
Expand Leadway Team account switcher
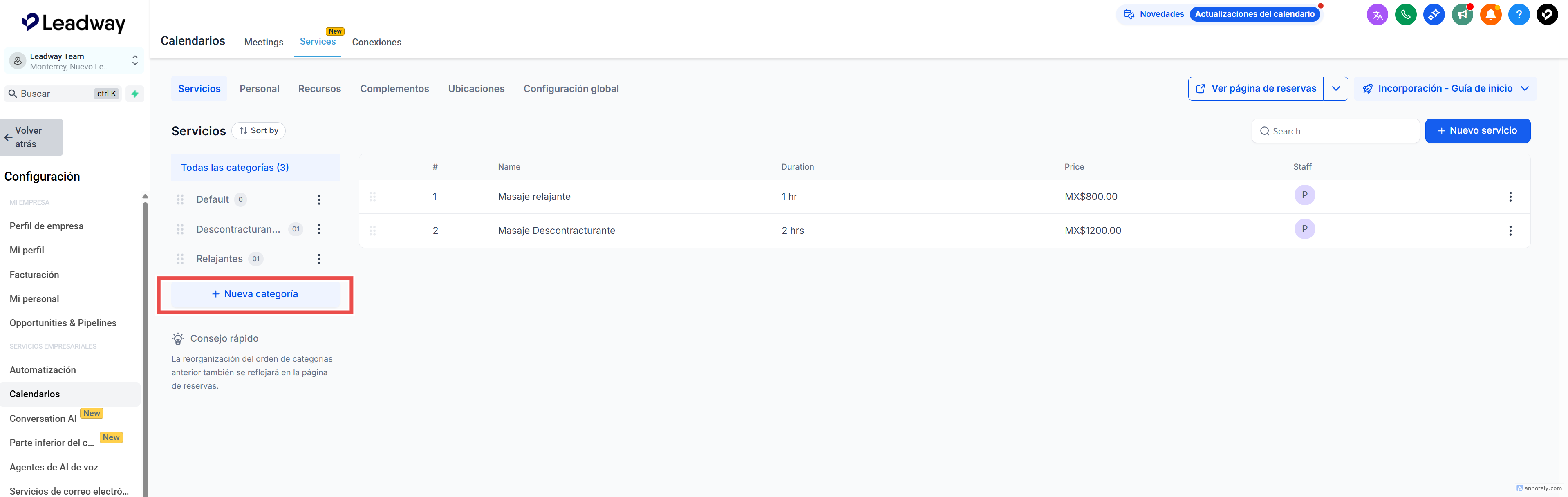tap(134, 61)
